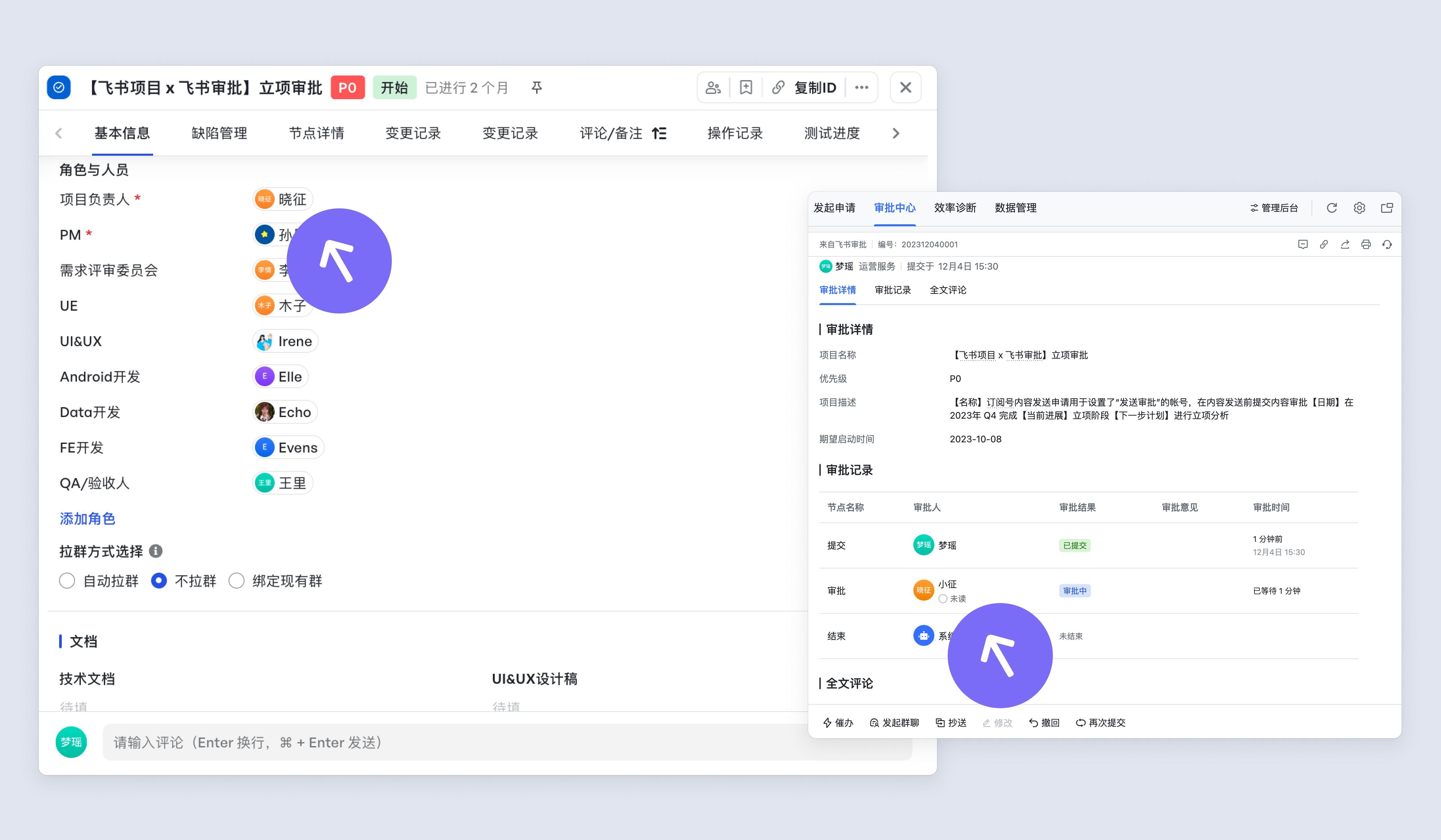This screenshot has height=840, width=1441.
Task: Click the sort icon next to 评论/备注
Action: coord(659,133)
